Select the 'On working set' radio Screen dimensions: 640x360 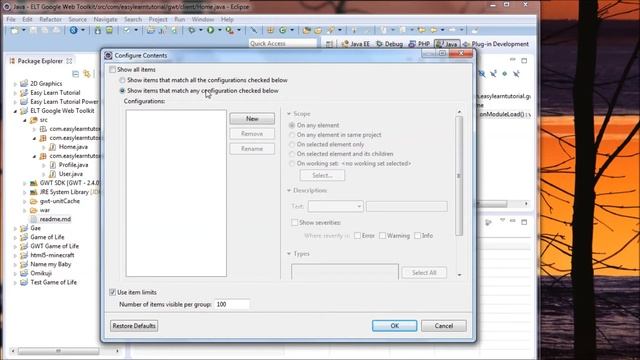coord(292,163)
